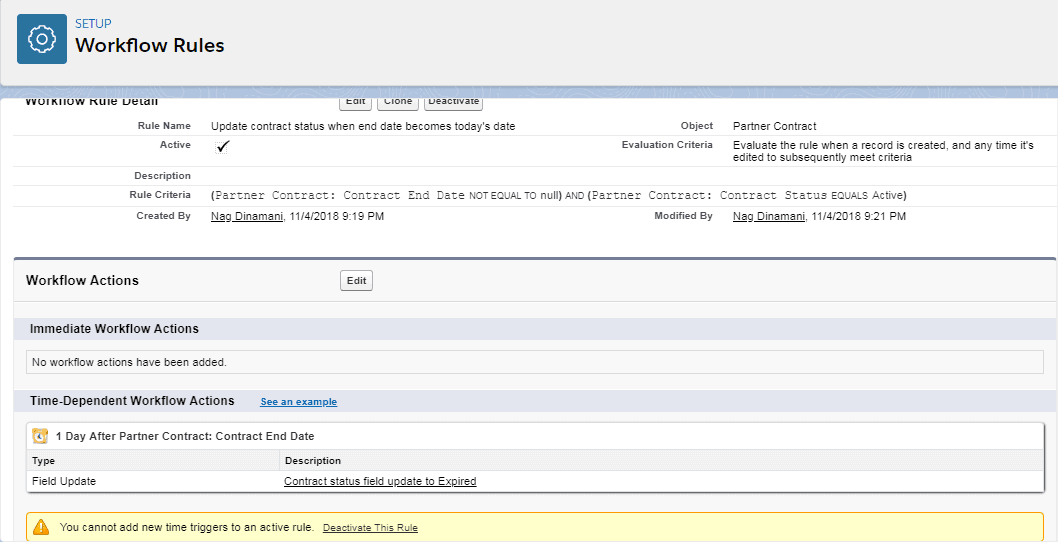Click the Description column header in table

tap(313, 460)
